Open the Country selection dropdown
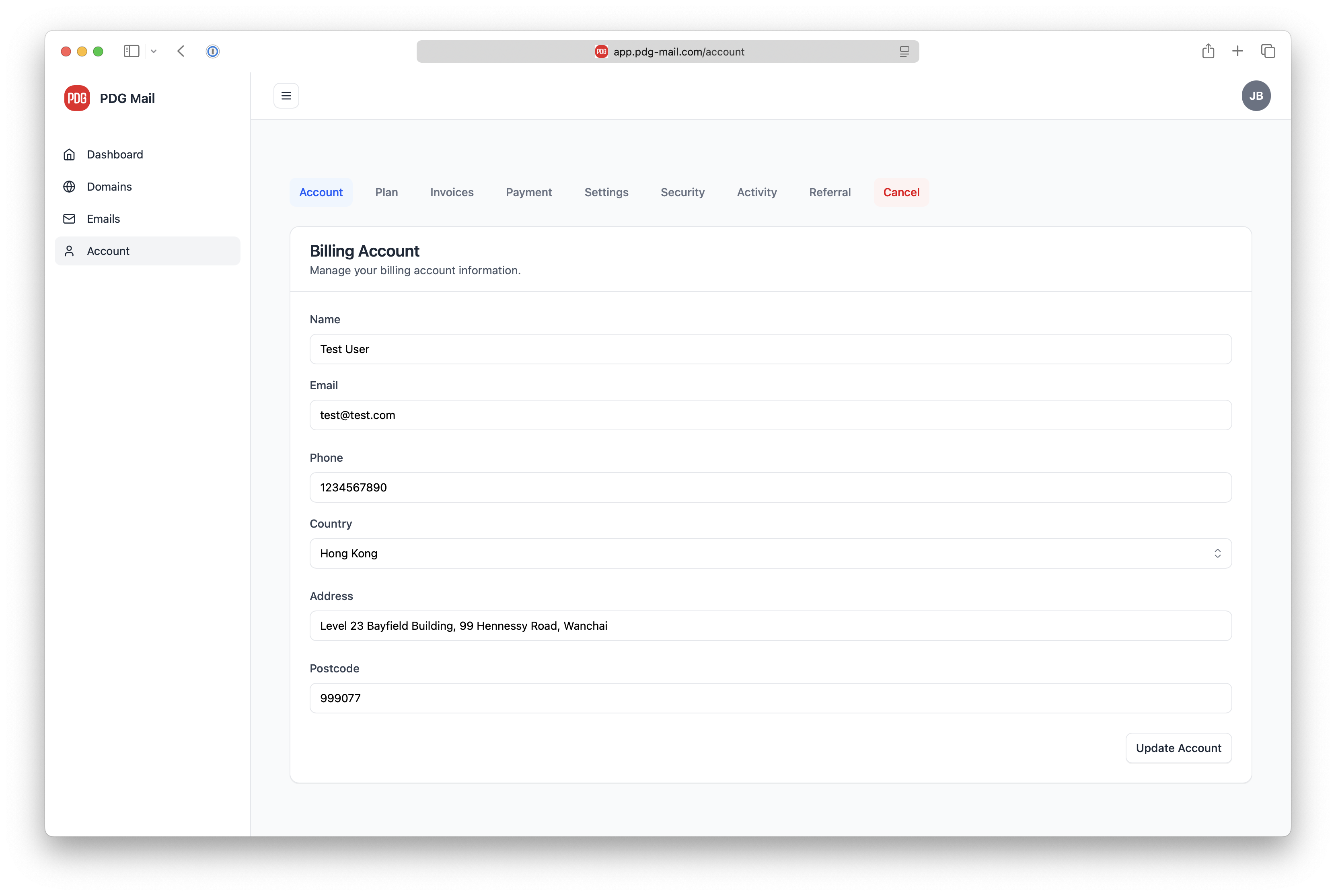1336x896 pixels. coord(770,553)
